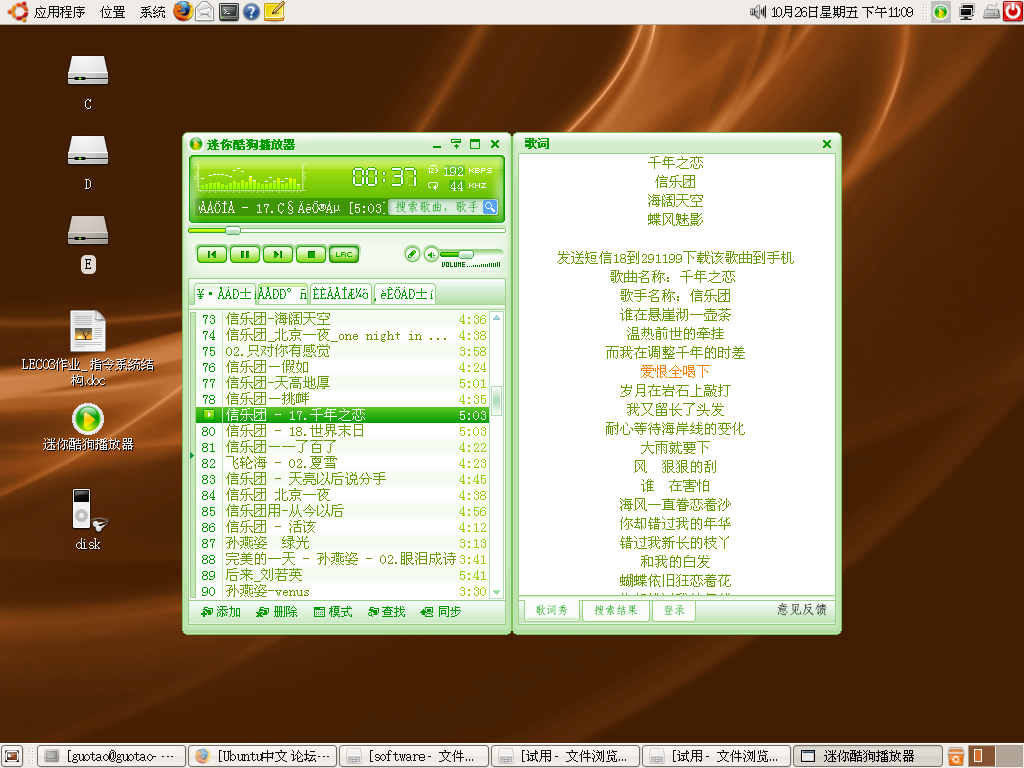Select playlist row 83 天亮以后说分手
Image resolution: width=1024 pixels, height=768 pixels.
point(343,479)
